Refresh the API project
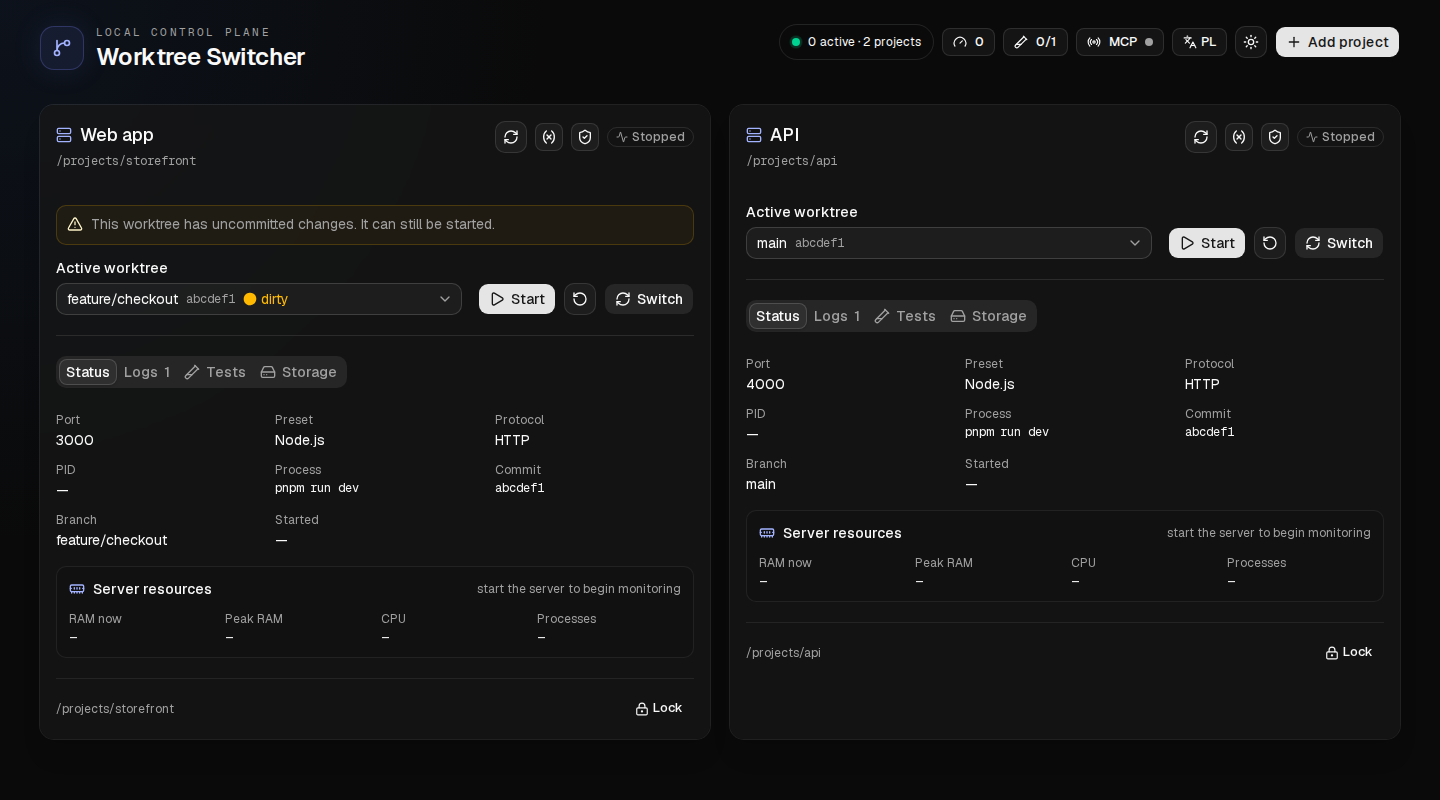1440x800 pixels. point(1201,137)
